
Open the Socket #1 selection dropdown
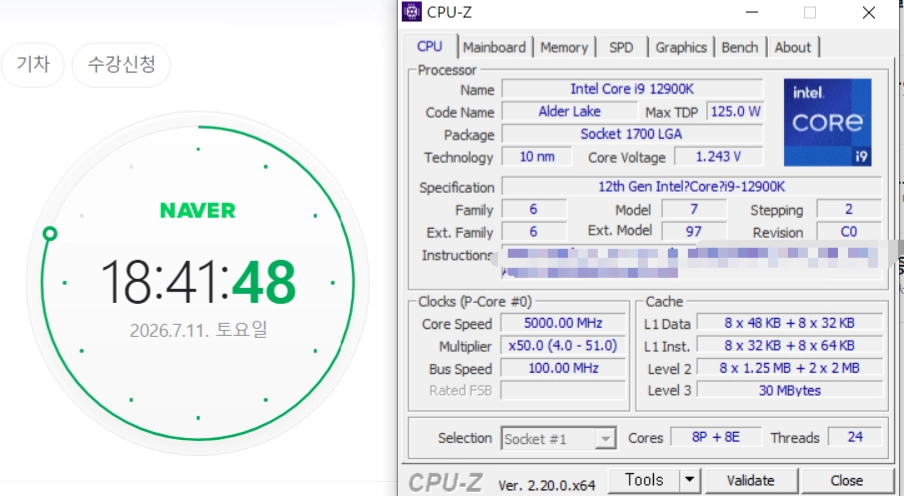pyautogui.click(x=558, y=439)
